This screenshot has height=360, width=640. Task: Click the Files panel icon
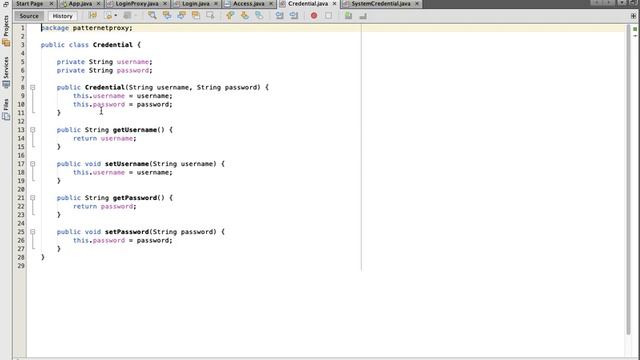(x=6, y=116)
